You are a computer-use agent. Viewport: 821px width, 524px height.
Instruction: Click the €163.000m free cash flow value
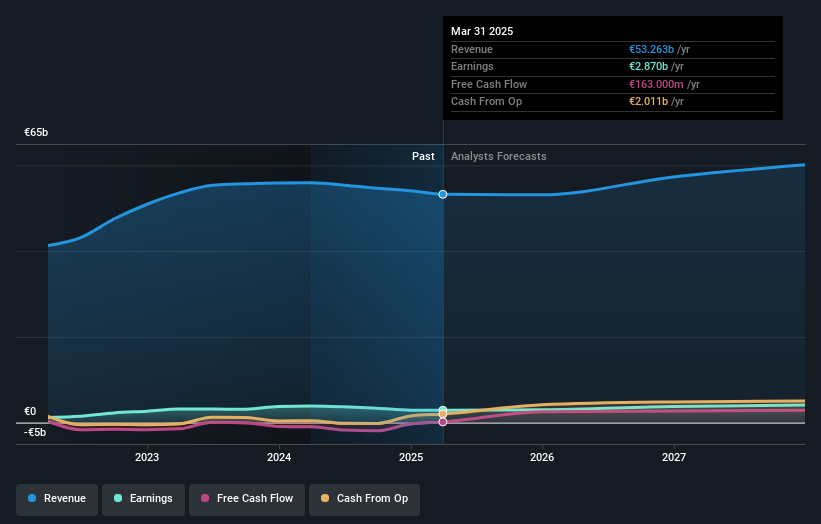point(656,84)
